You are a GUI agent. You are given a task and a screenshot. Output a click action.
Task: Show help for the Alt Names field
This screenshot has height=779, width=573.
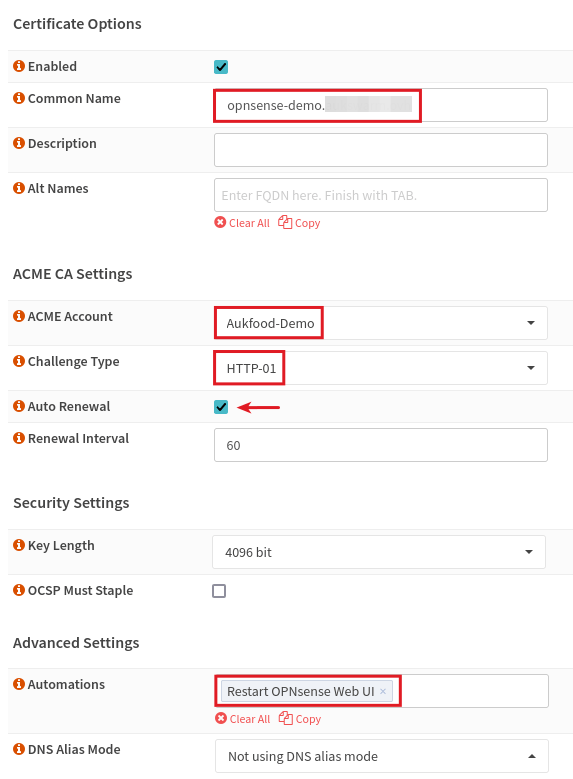[19, 188]
